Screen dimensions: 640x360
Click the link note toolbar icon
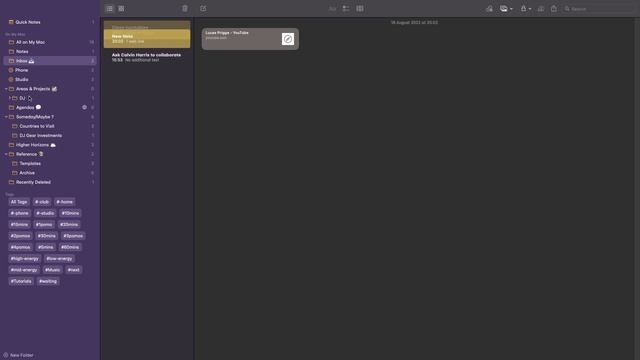pyautogui.click(x=489, y=9)
